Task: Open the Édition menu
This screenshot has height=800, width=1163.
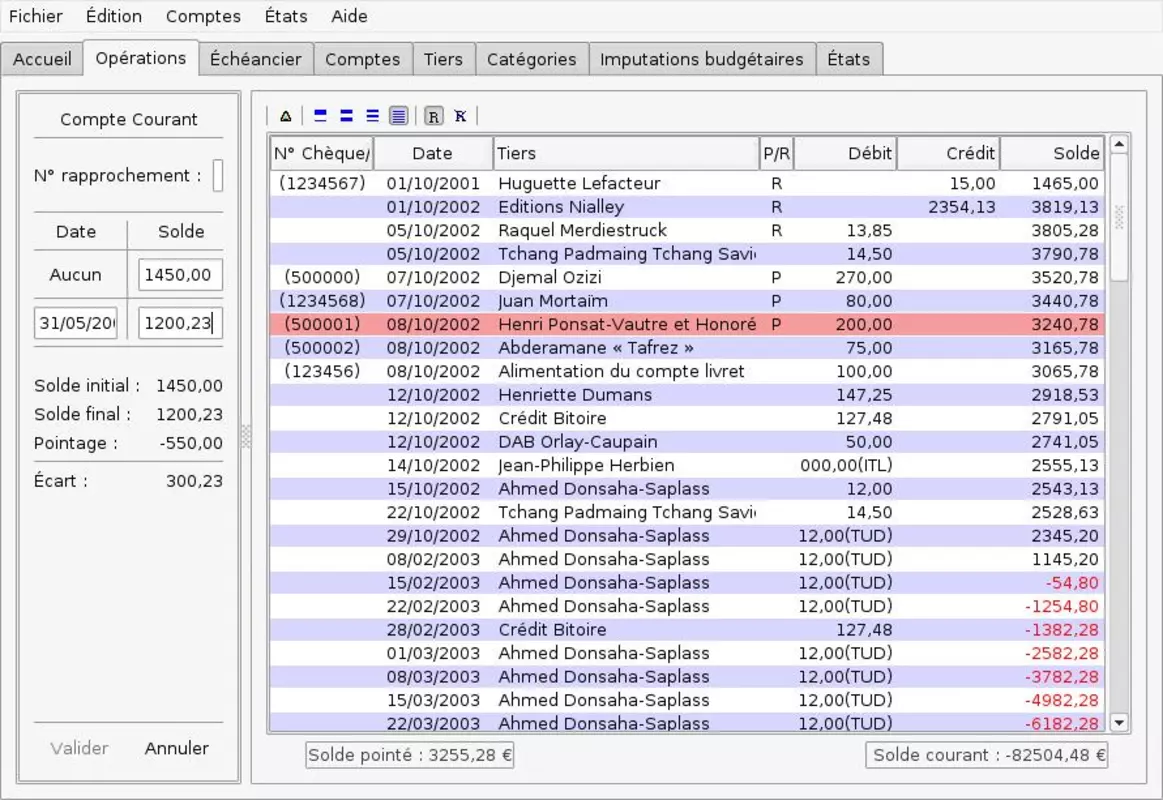Action: pyautogui.click(x=113, y=16)
